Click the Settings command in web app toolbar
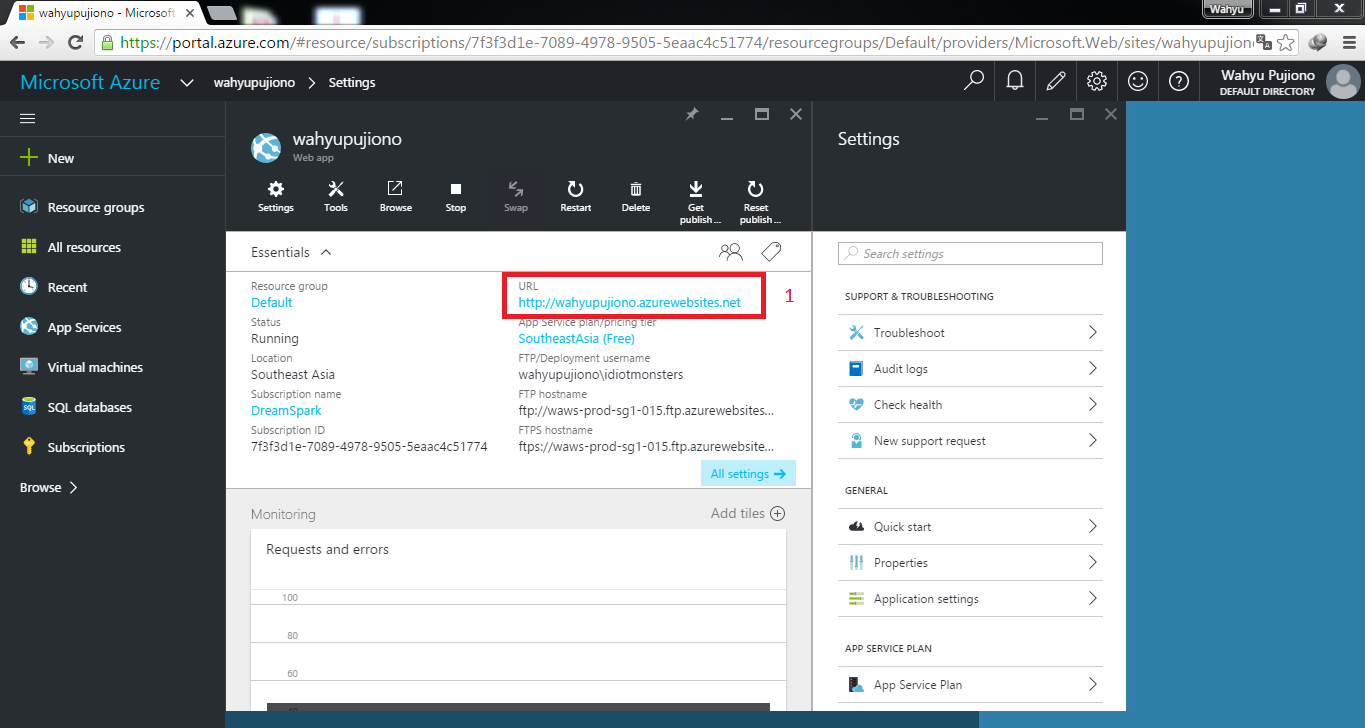 point(276,196)
